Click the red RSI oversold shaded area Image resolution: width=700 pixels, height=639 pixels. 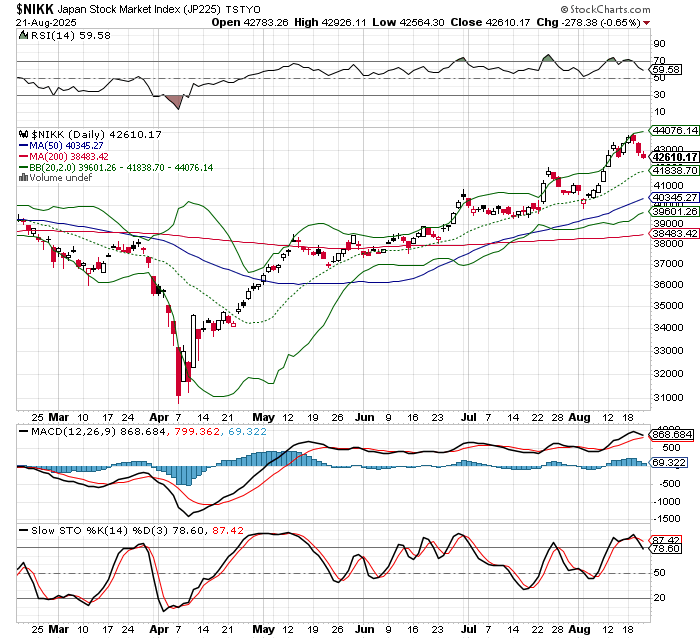click(x=174, y=101)
